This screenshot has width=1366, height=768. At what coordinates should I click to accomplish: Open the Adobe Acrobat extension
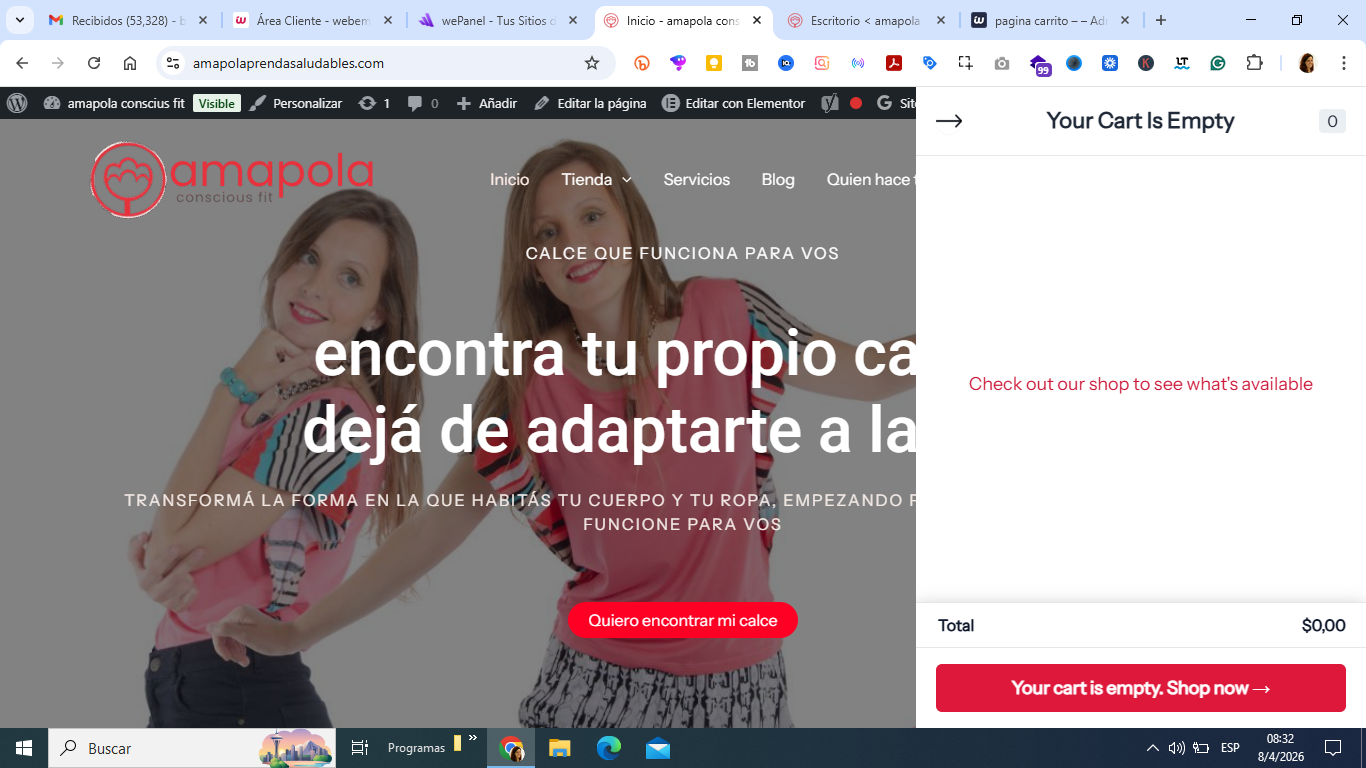point(893,63)
